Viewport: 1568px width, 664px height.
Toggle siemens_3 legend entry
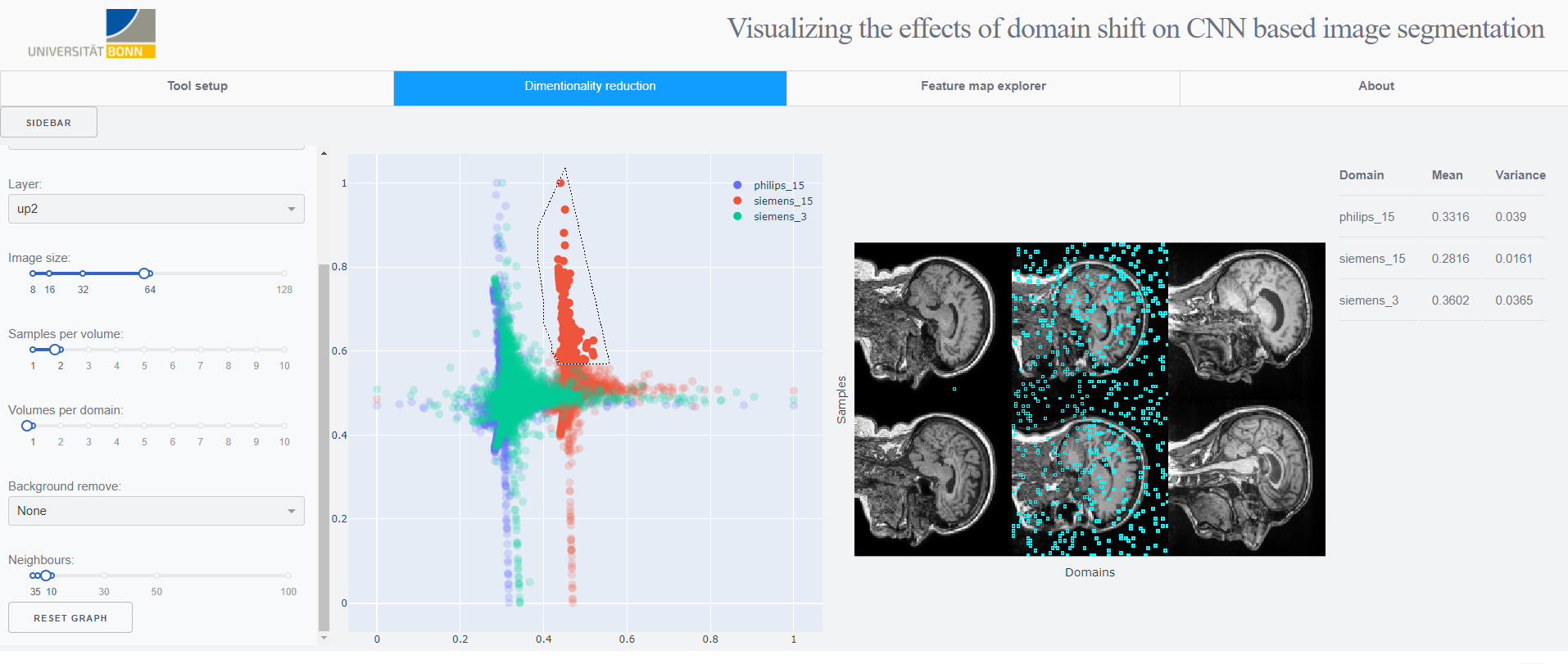(x=770, y=217)
